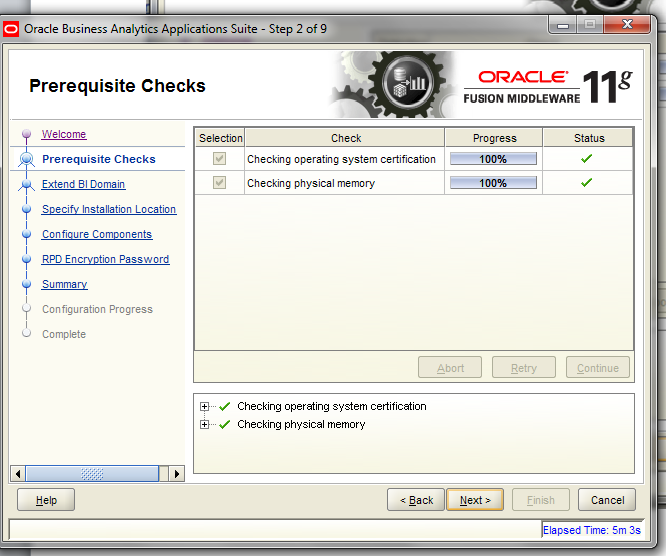Click the right arrow of navigation scrollbar
666x556 pixels.
click(x=177, y=474)
